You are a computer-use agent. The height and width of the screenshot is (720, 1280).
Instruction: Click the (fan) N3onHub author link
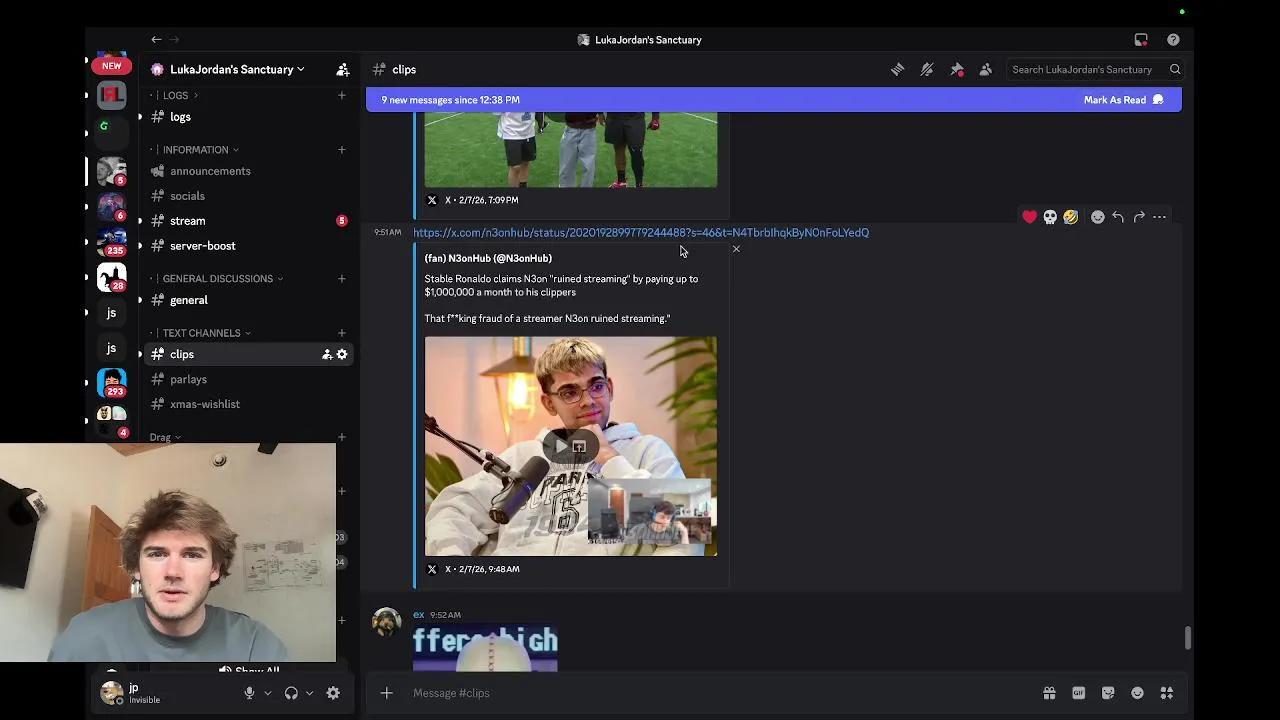pyautogui.click(x=488, y=258)
